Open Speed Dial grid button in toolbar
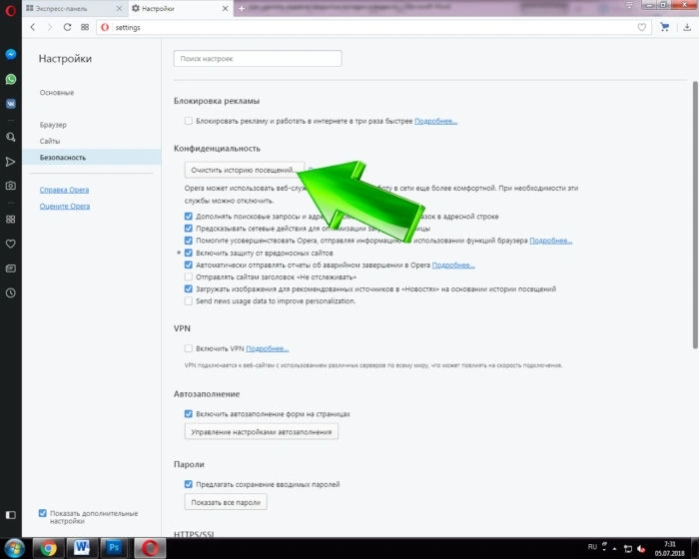Viewport: 699px width, 559px height. pyautogui.click(x=85, y=27)
